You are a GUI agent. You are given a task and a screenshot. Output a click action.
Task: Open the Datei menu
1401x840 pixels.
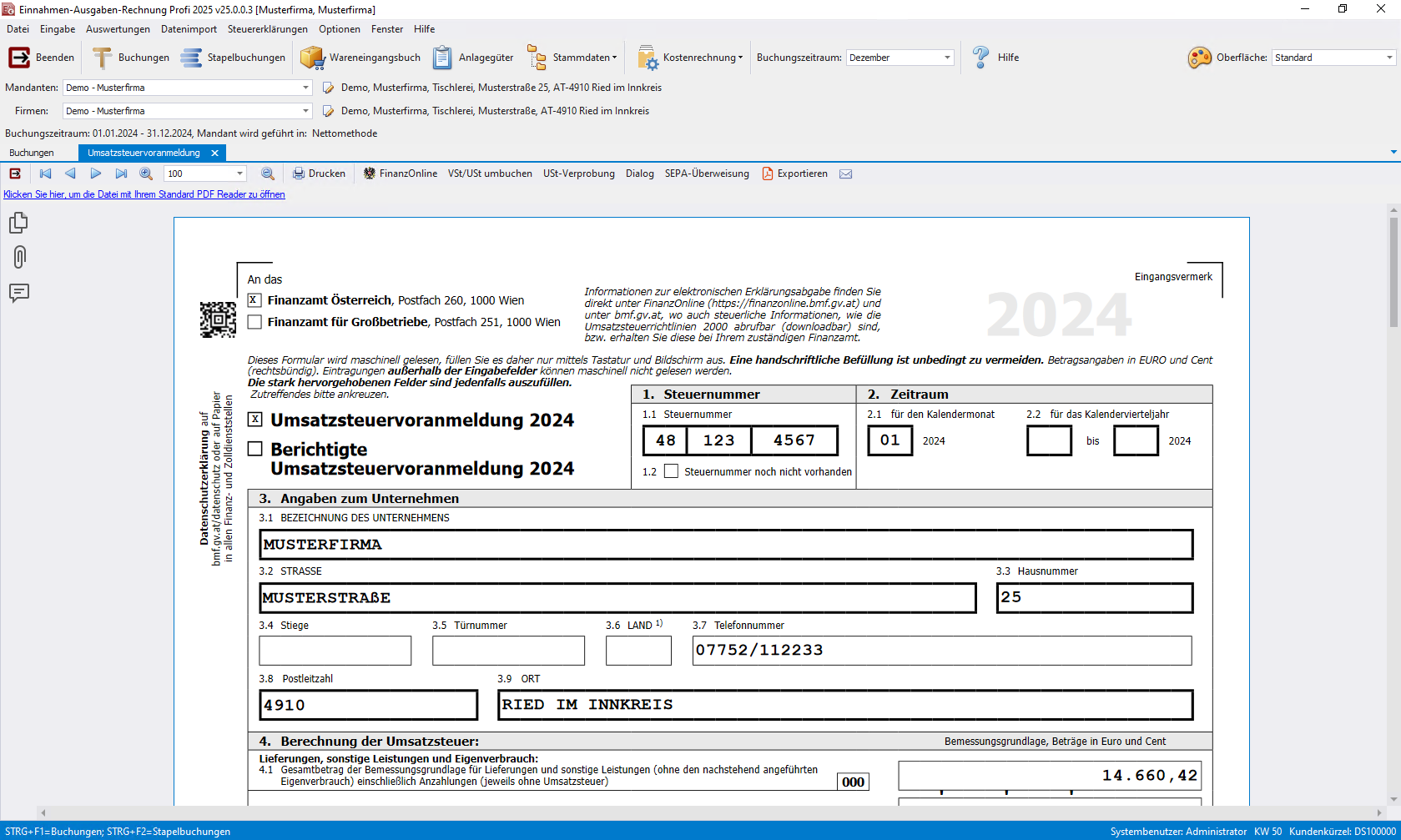tap(18, 29)
